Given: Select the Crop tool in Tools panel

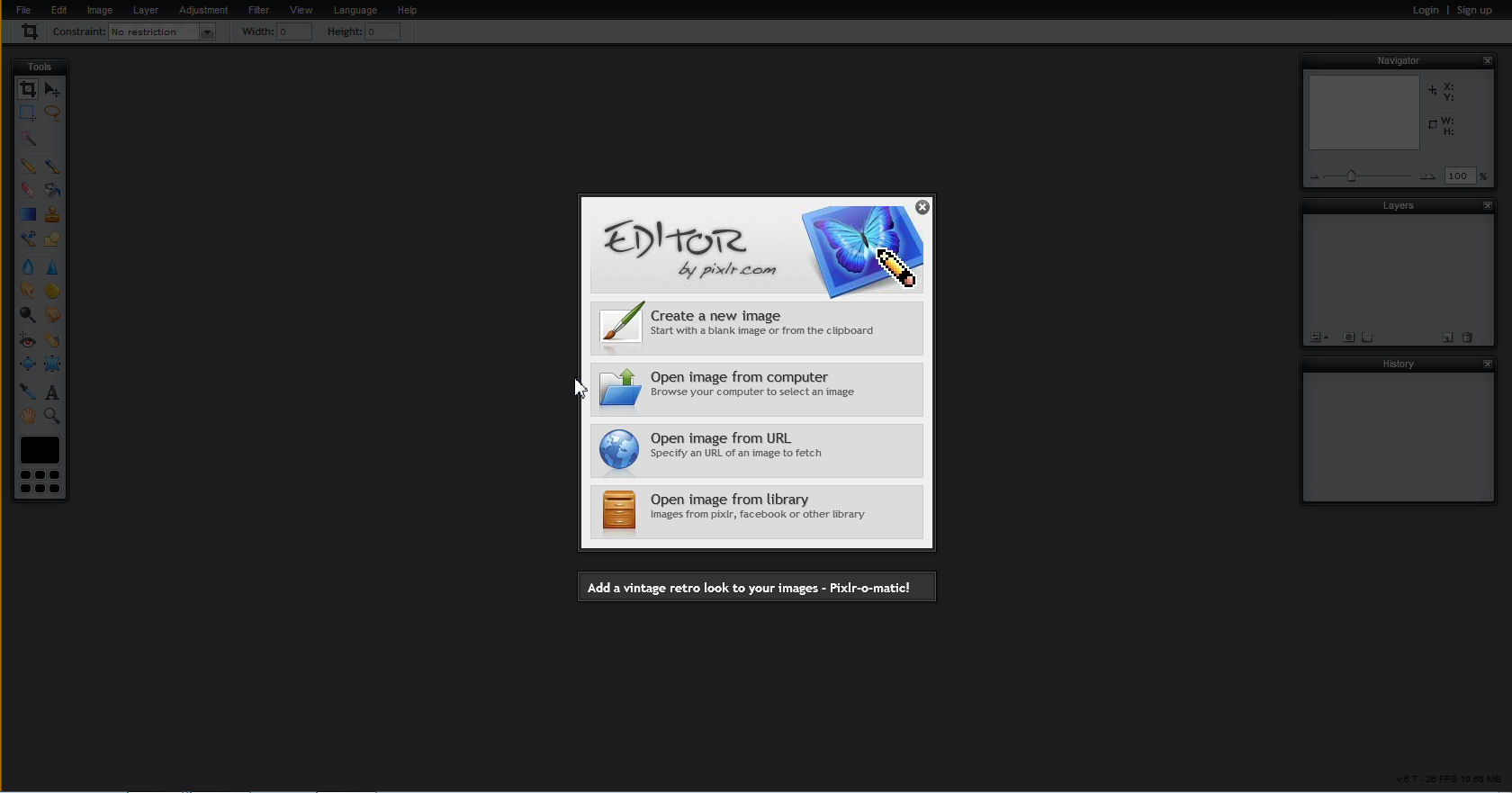Looking at the screenshot, I should [x=28, y=89].
